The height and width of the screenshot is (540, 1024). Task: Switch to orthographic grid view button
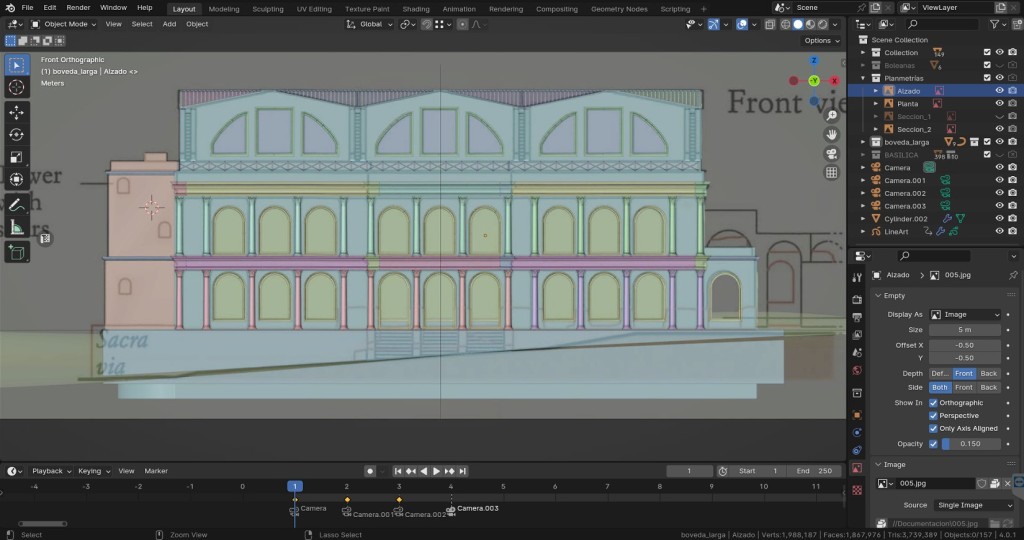point(831,173)
